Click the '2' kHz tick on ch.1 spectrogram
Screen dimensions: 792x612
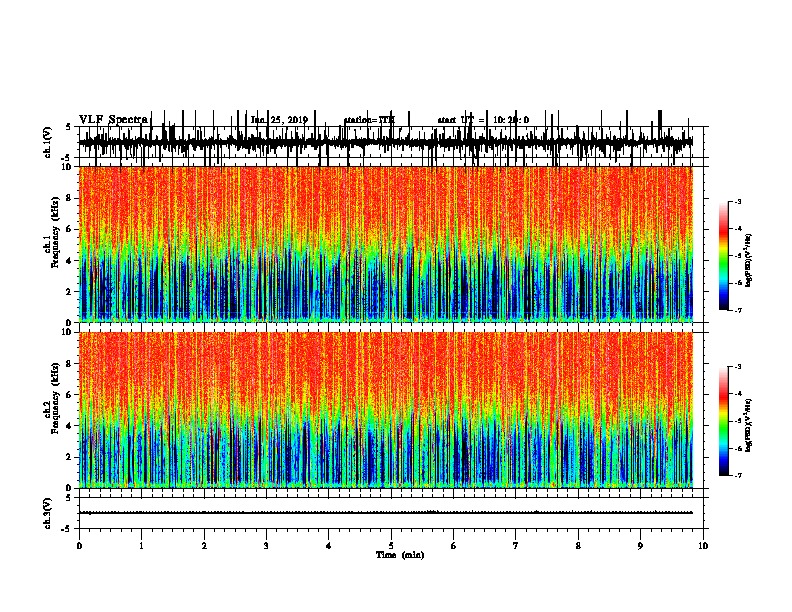(x=69, y=291)
